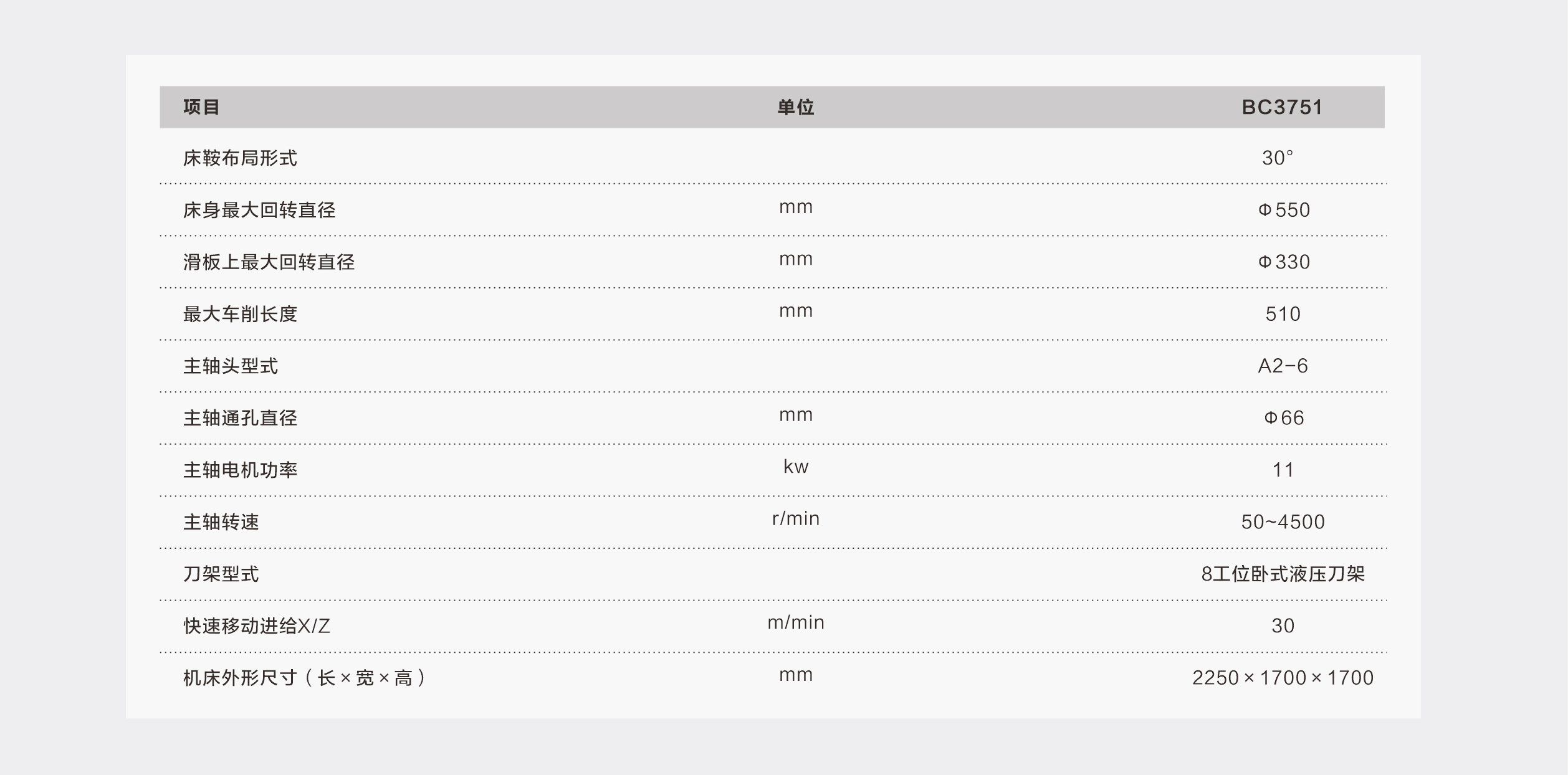
Task: Click the 项目 column header
Action: tap(201, 107)
